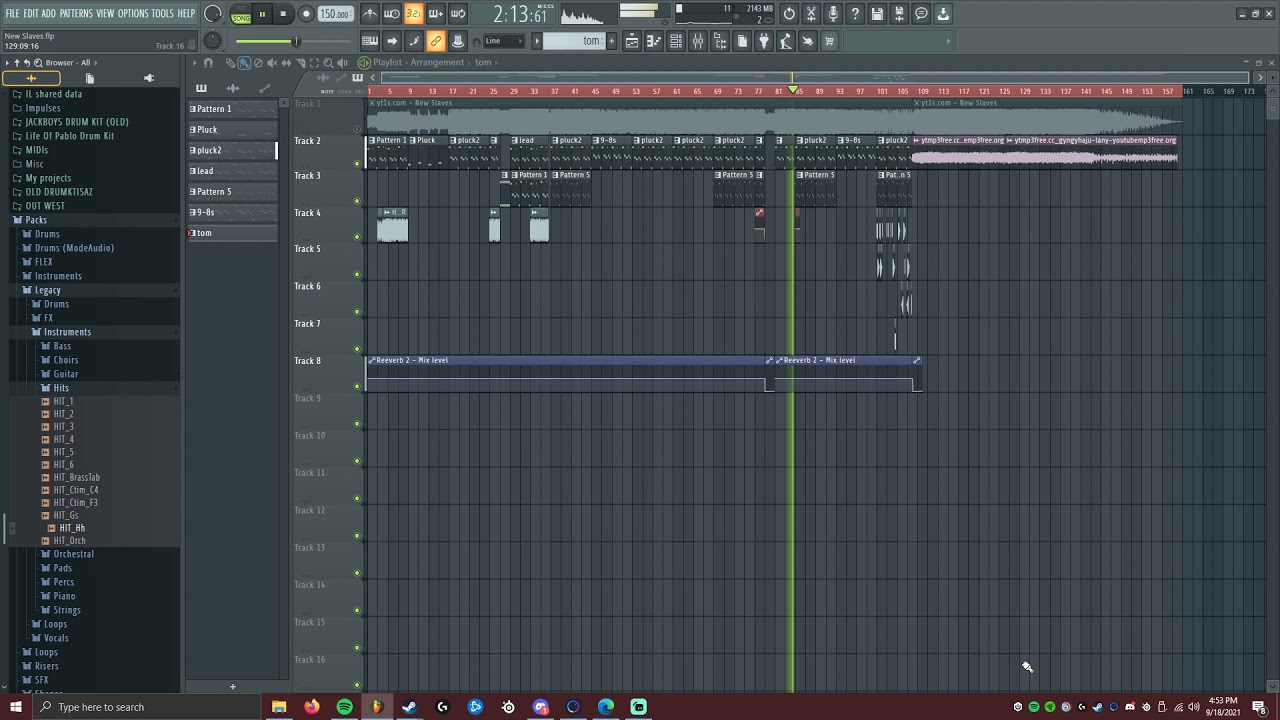Toggle the 3.2.1 countdown before recording

(413, 14)
